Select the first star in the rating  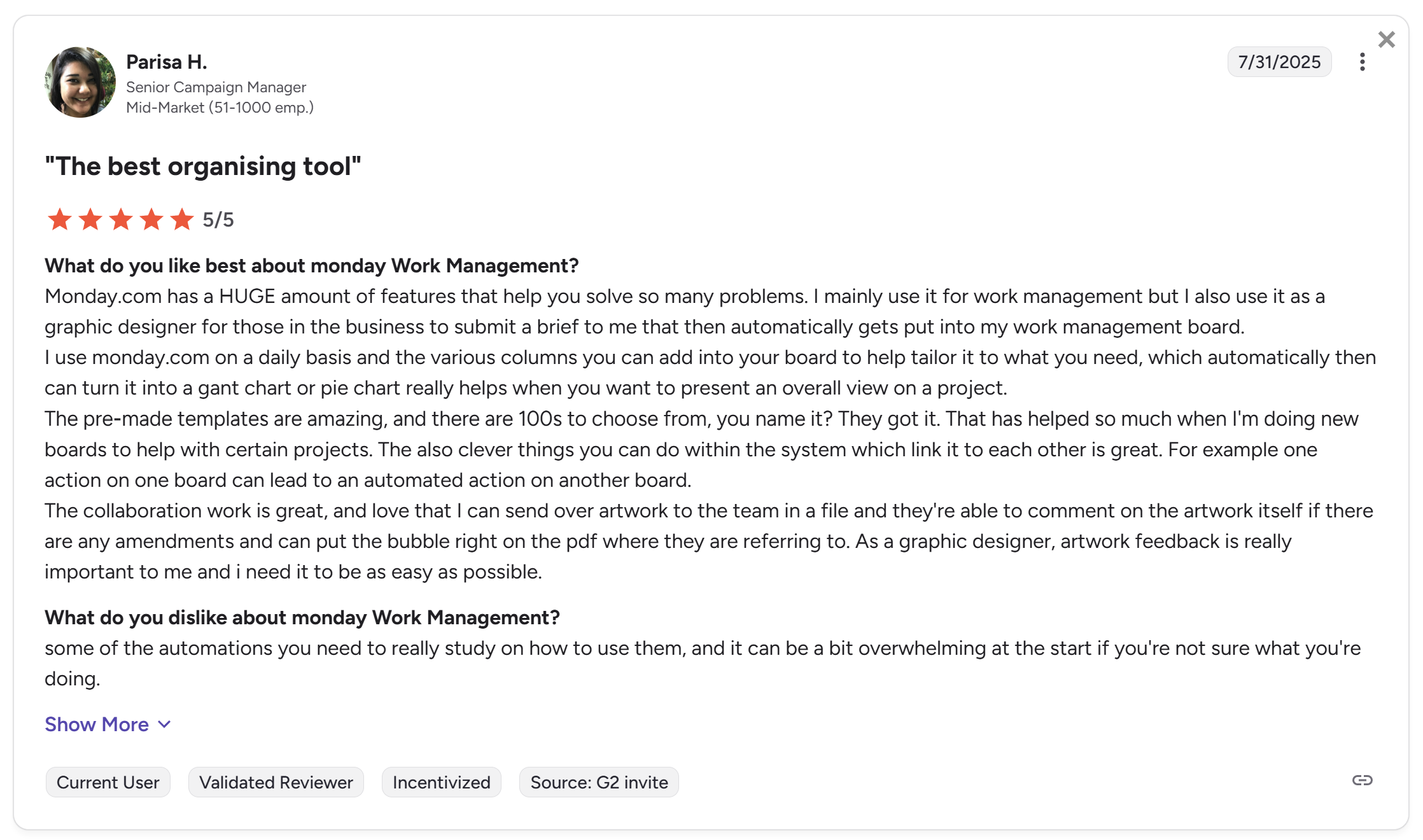[59, 220]
